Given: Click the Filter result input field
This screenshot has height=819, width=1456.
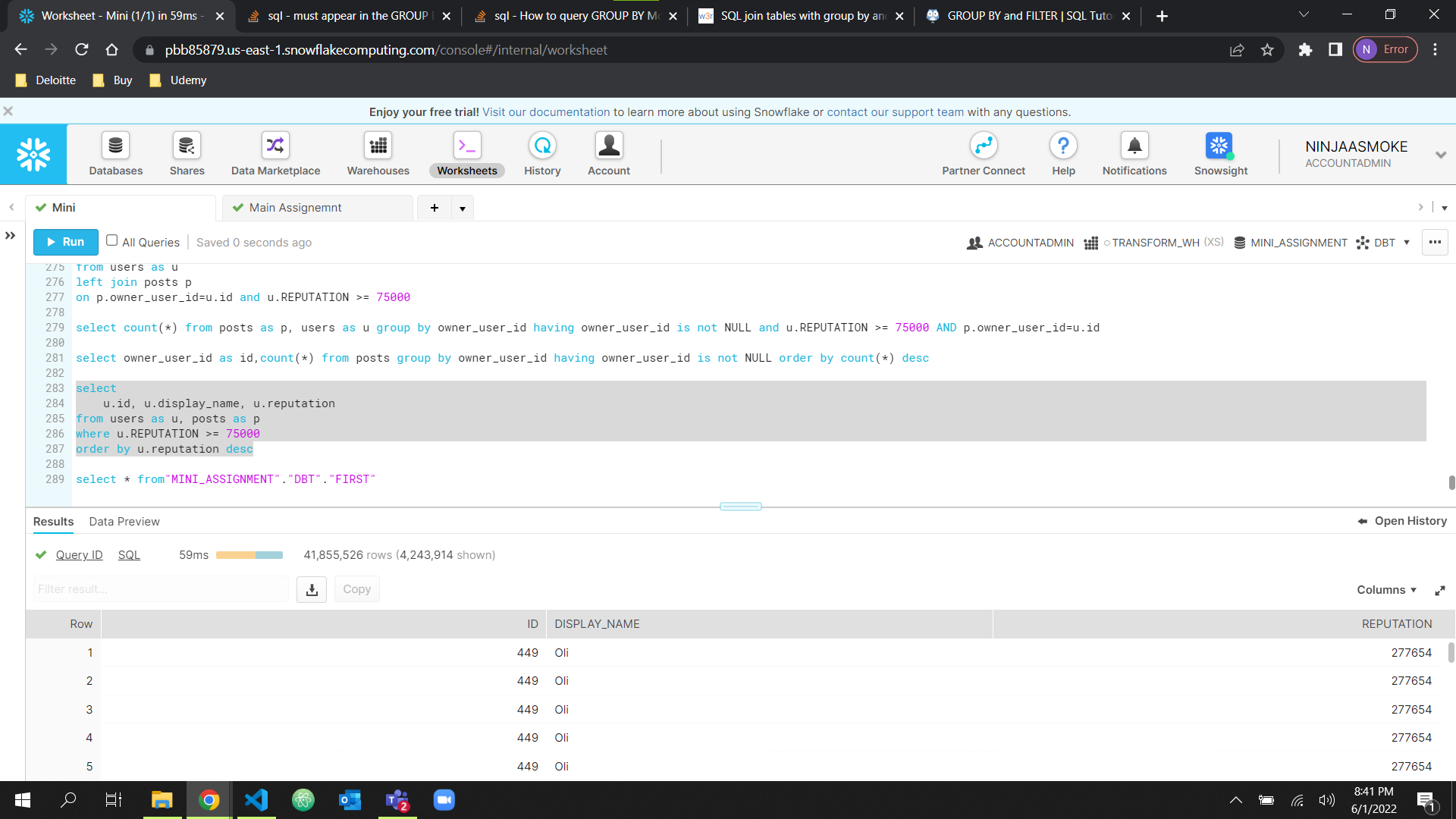Looking at the screenshot, I should coord(160,589).
